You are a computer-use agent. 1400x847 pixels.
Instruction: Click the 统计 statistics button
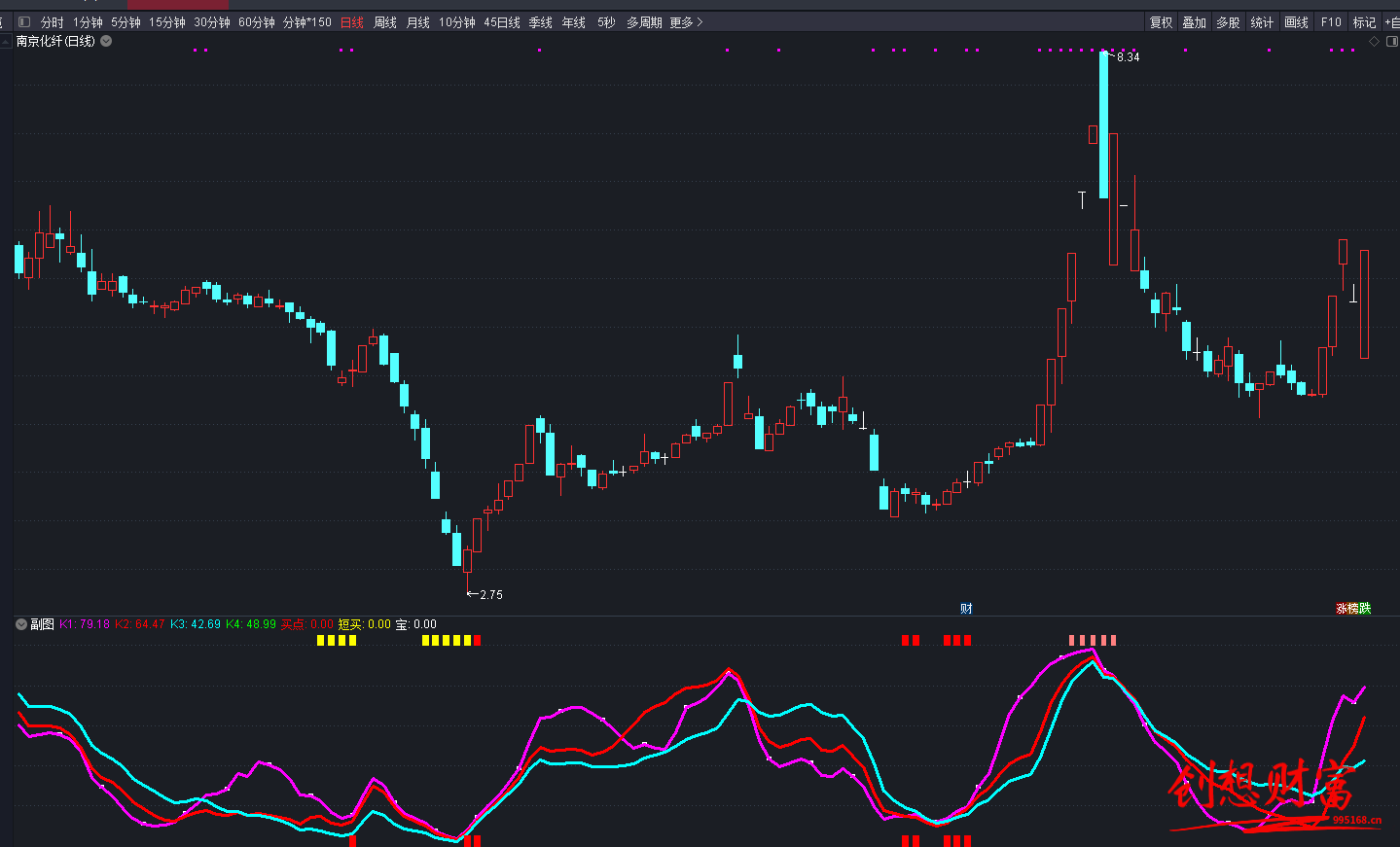(1262, 22)
